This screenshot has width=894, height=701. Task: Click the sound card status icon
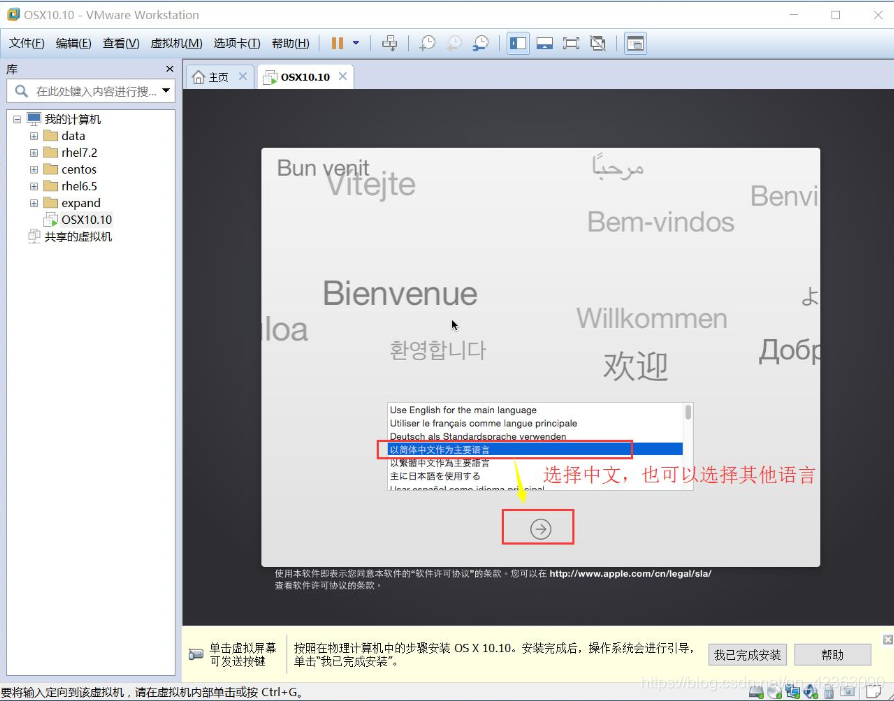pos(811,692)
